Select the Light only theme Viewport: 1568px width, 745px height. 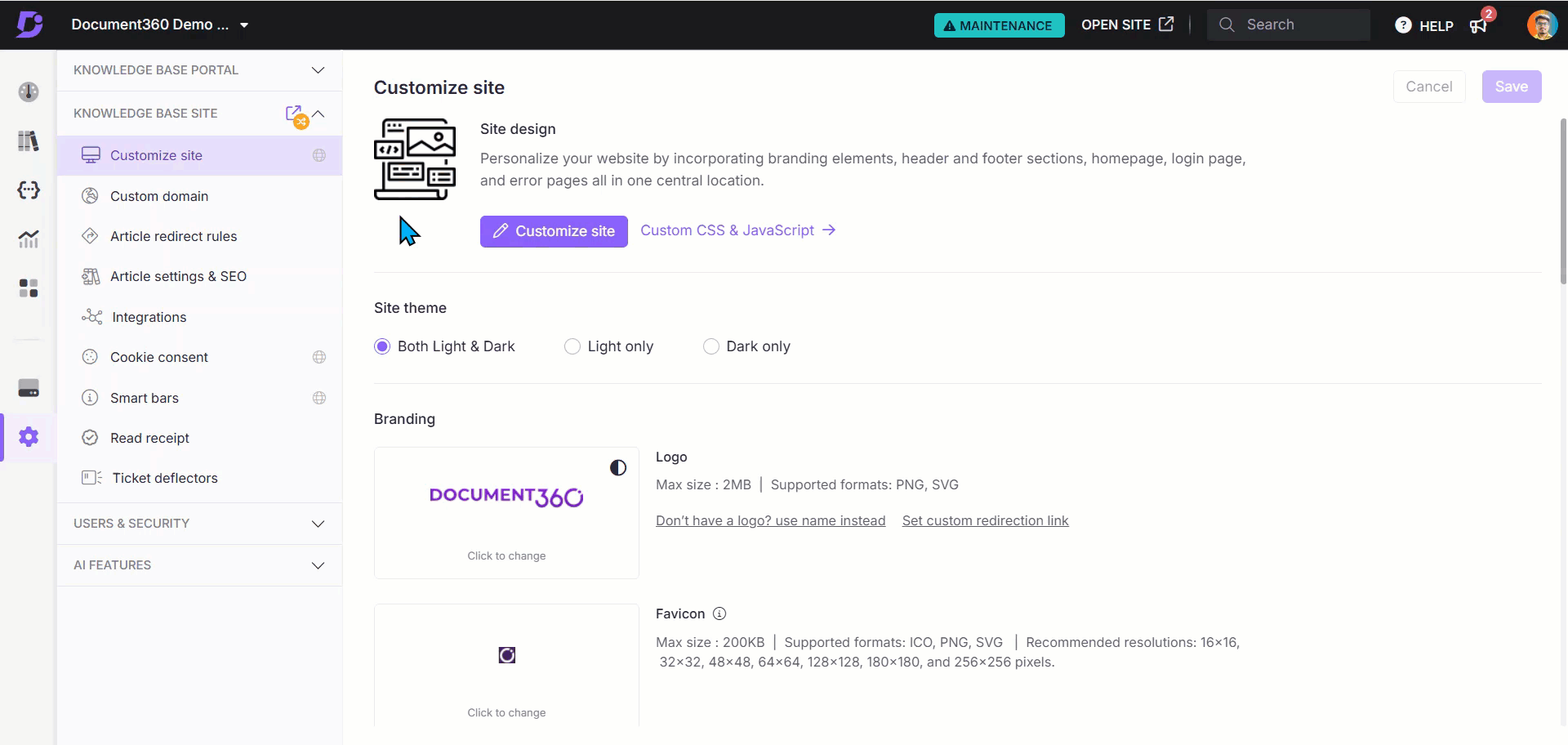572,346
